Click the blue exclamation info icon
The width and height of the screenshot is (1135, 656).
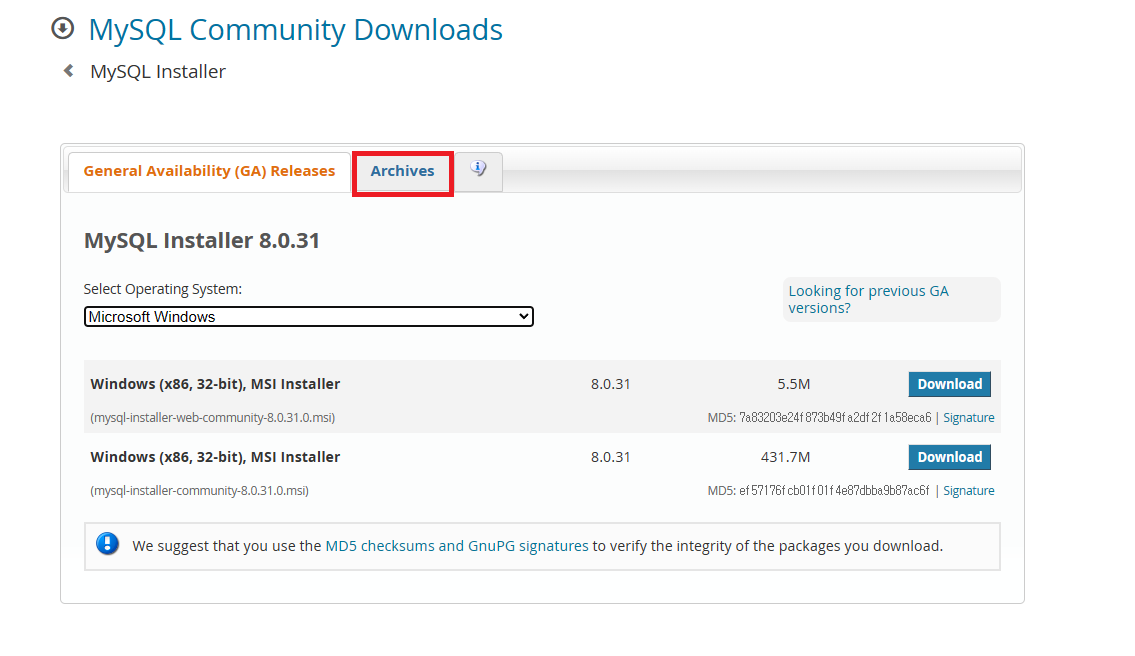coord(107,543)
